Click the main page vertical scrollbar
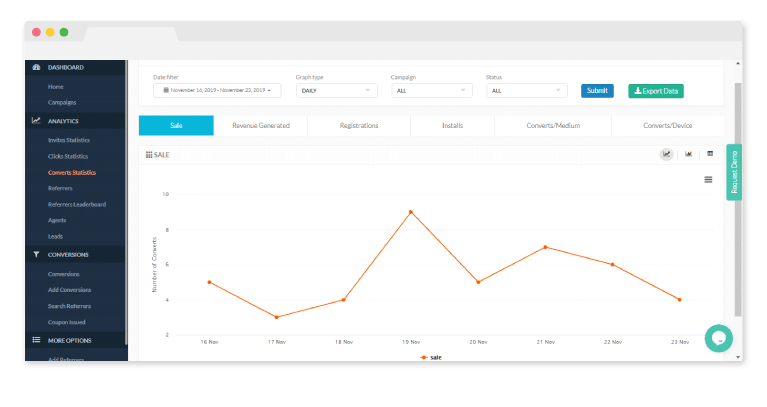This screenshot has width=767, height=407. click(738, 200)
